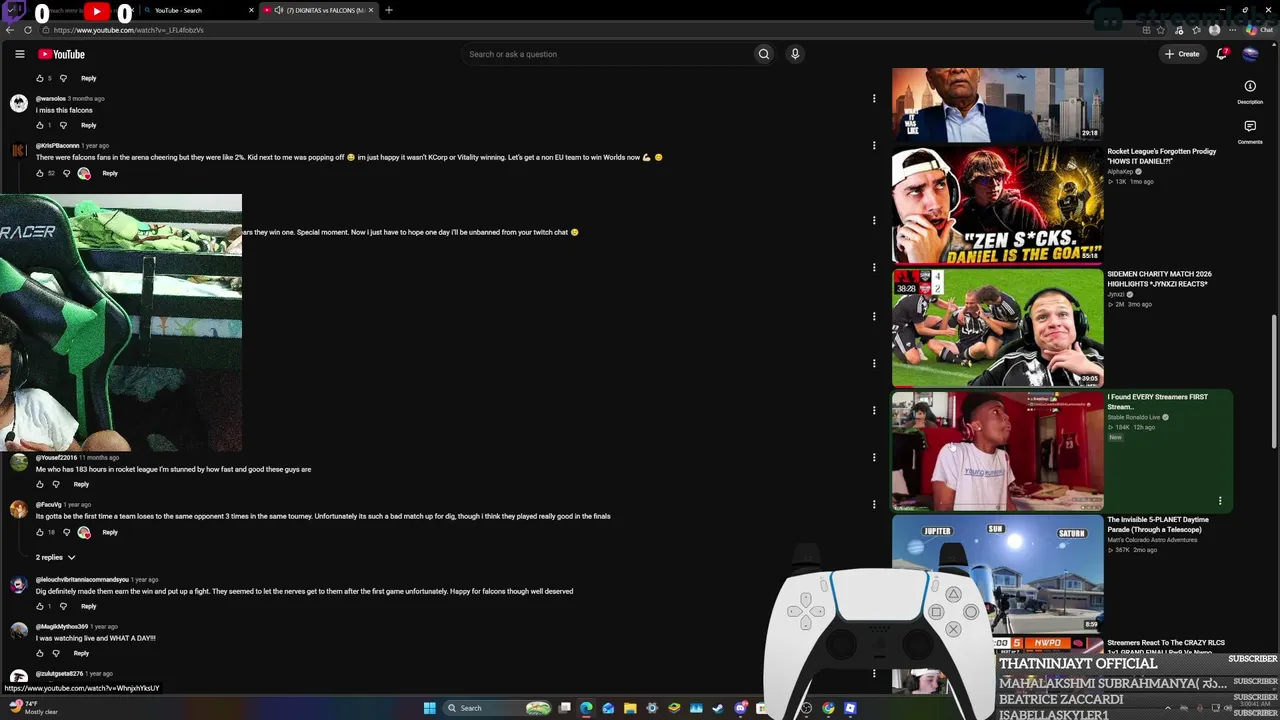Open browser settings and more menu
The width and height of the screenshot is (1280, 720).
coord(1232,30)
